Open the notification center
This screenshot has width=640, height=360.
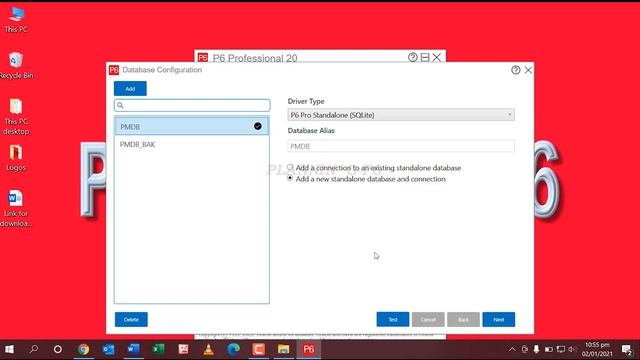[627, 349]
